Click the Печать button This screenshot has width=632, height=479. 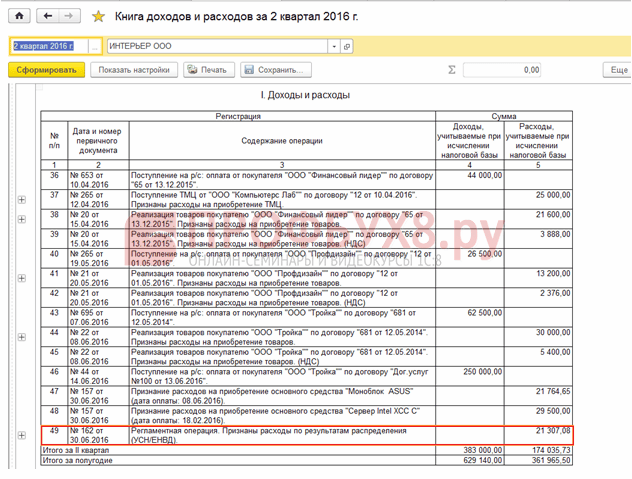(x=208, y=70)
